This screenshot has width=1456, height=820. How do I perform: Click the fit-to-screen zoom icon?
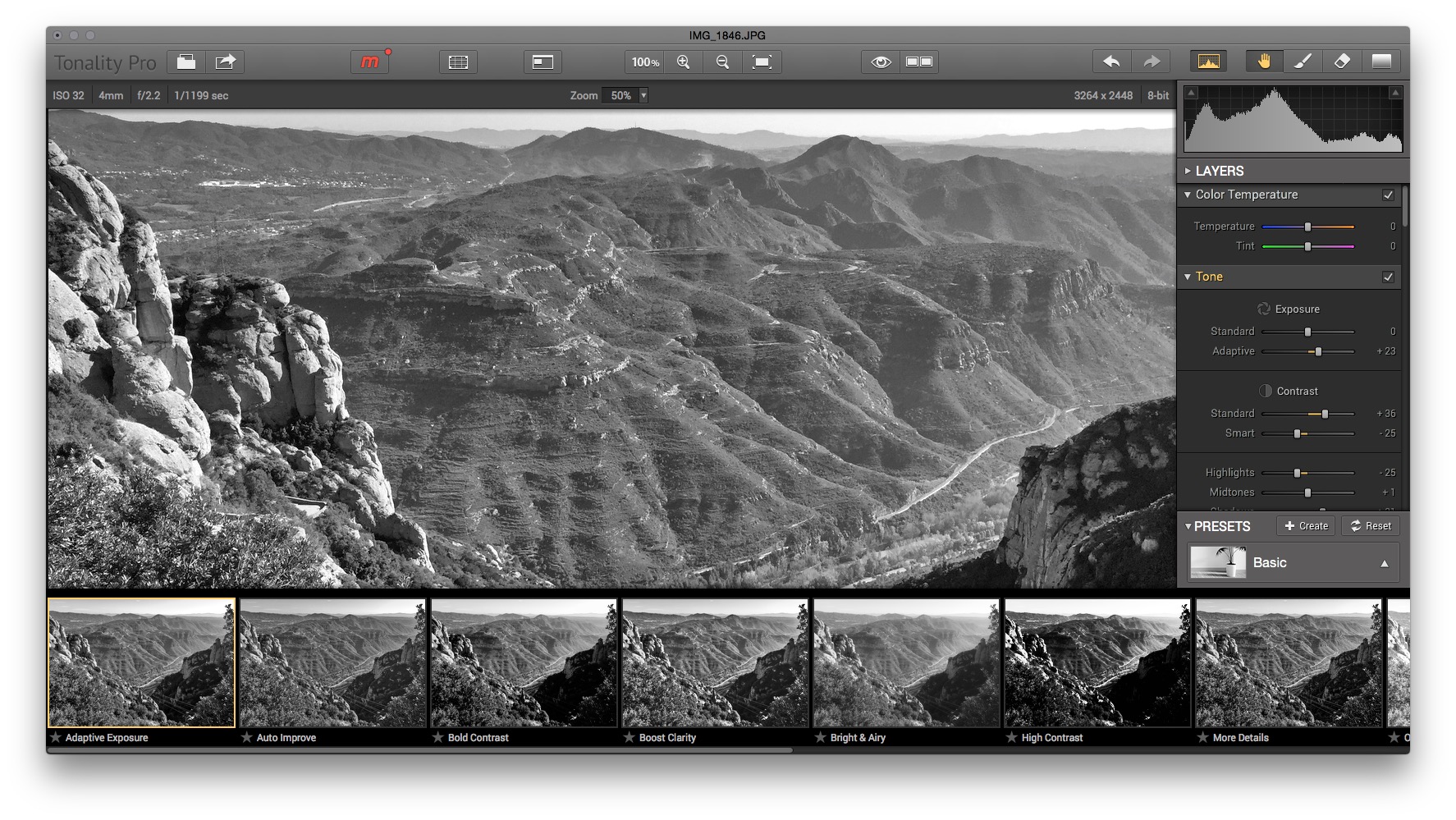tap(762, 61)
